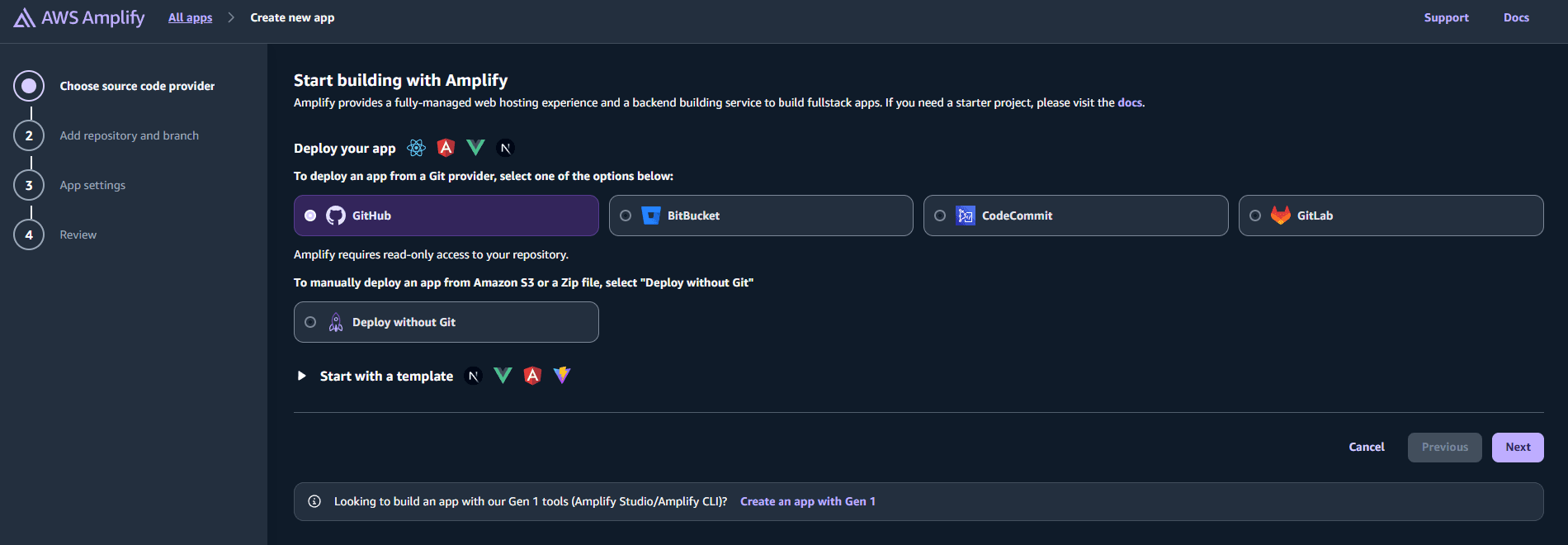The image size is (1568, 545).
Task: Follow the Create an app with Gen 1 link
Action: (807, 501)
